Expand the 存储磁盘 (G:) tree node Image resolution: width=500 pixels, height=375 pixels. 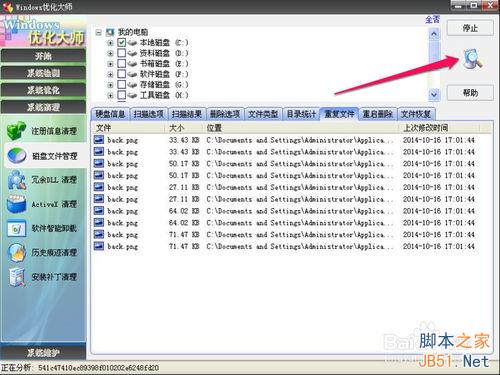point(110,85)
